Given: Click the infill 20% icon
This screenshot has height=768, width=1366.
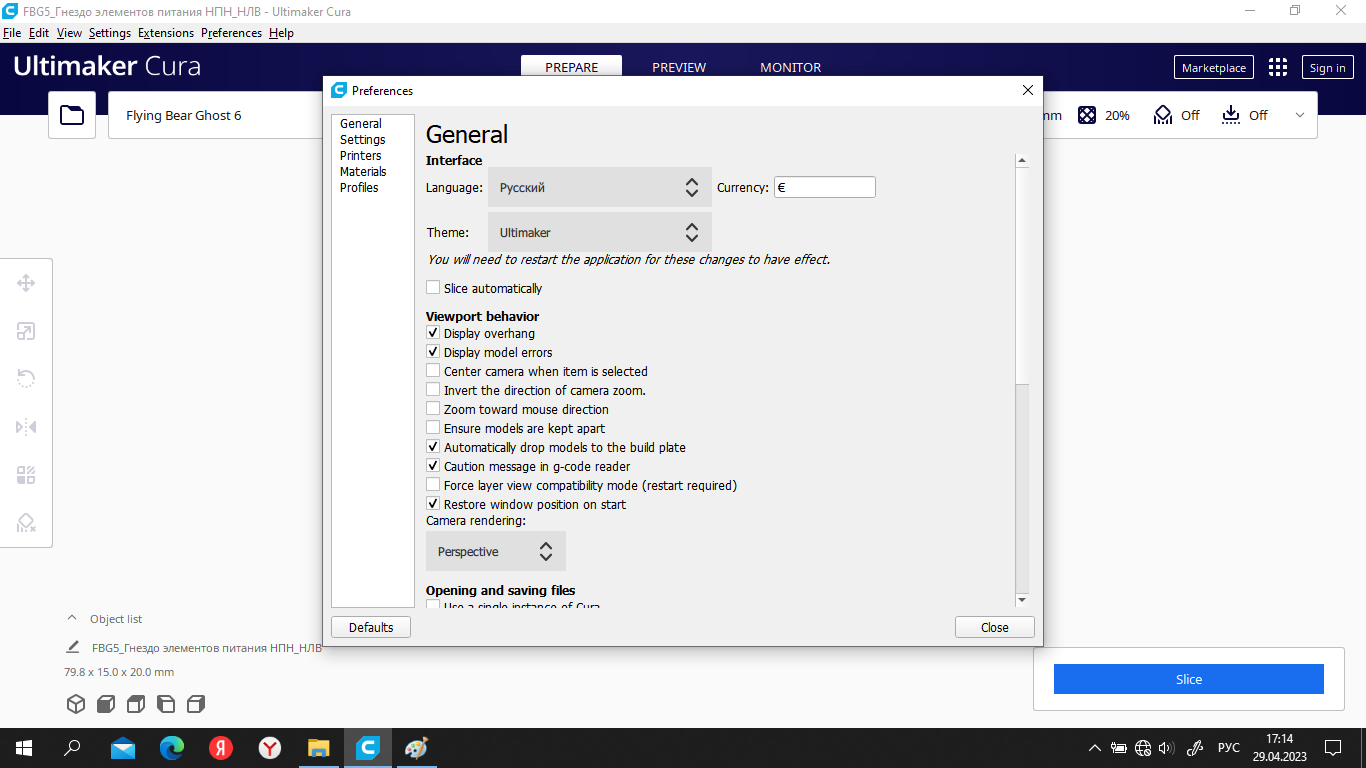Looking at the screenshot, I should pos(1087,115).
